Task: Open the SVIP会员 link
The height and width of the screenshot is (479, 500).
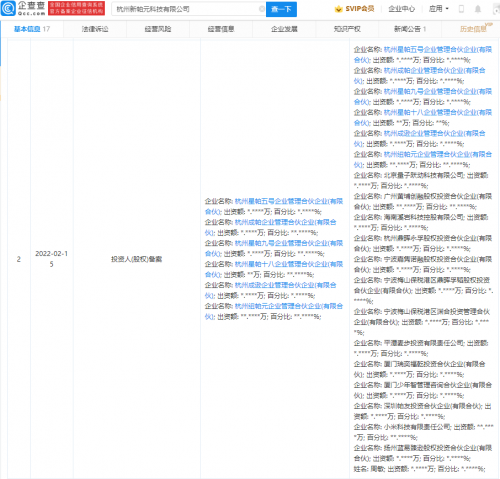Action: [x=359, y=9]
